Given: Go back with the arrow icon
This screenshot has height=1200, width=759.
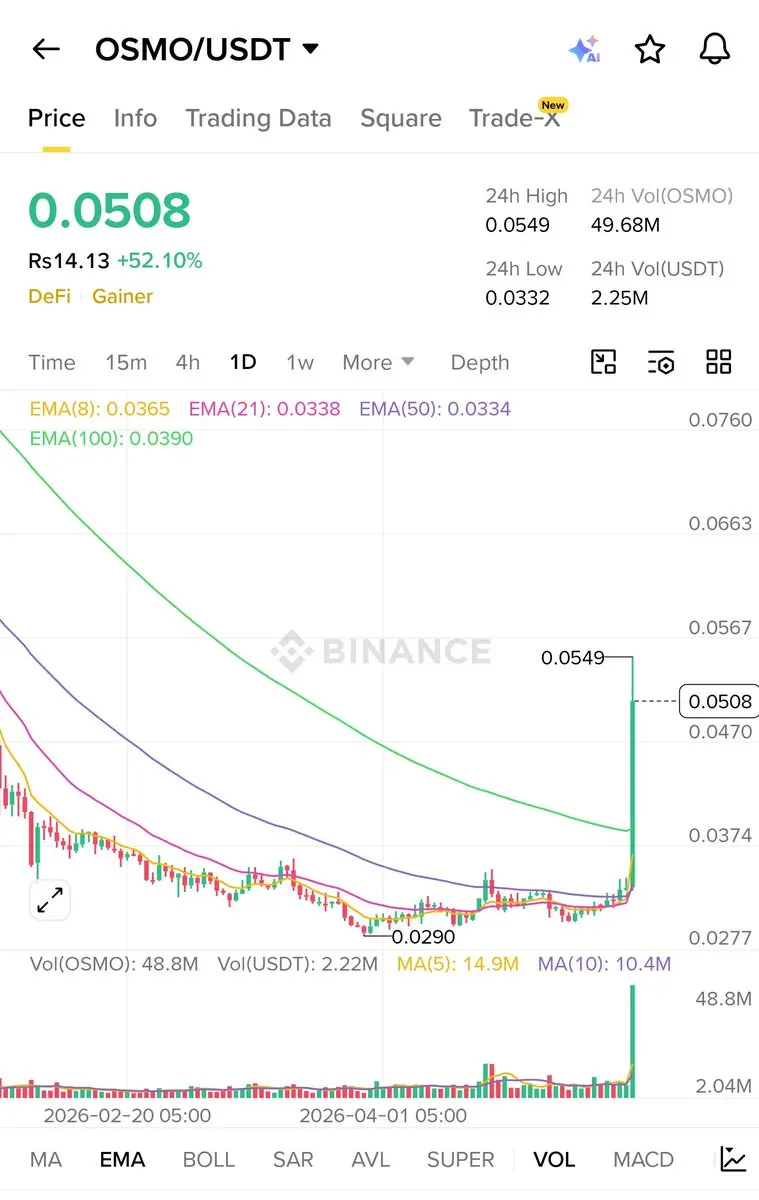Looking at the screenshot, I should (46, 49).
